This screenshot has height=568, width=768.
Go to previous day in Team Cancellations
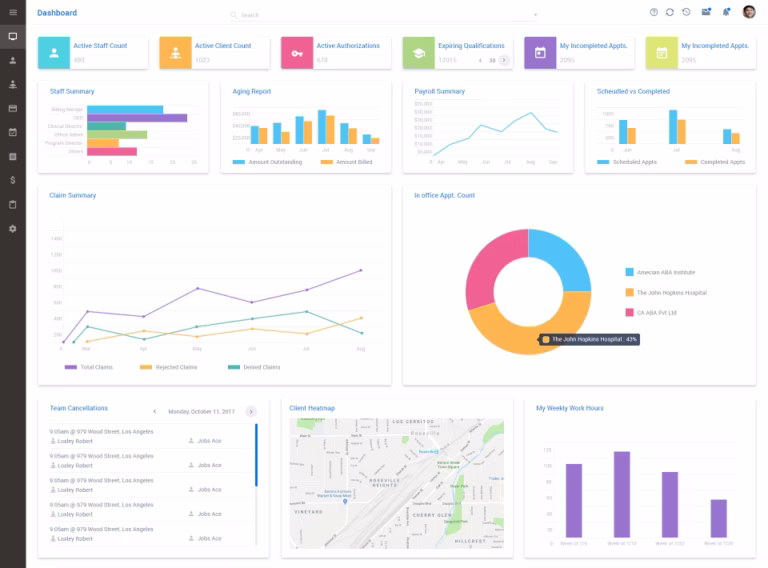pyautogui.click(x=155, y=411)
